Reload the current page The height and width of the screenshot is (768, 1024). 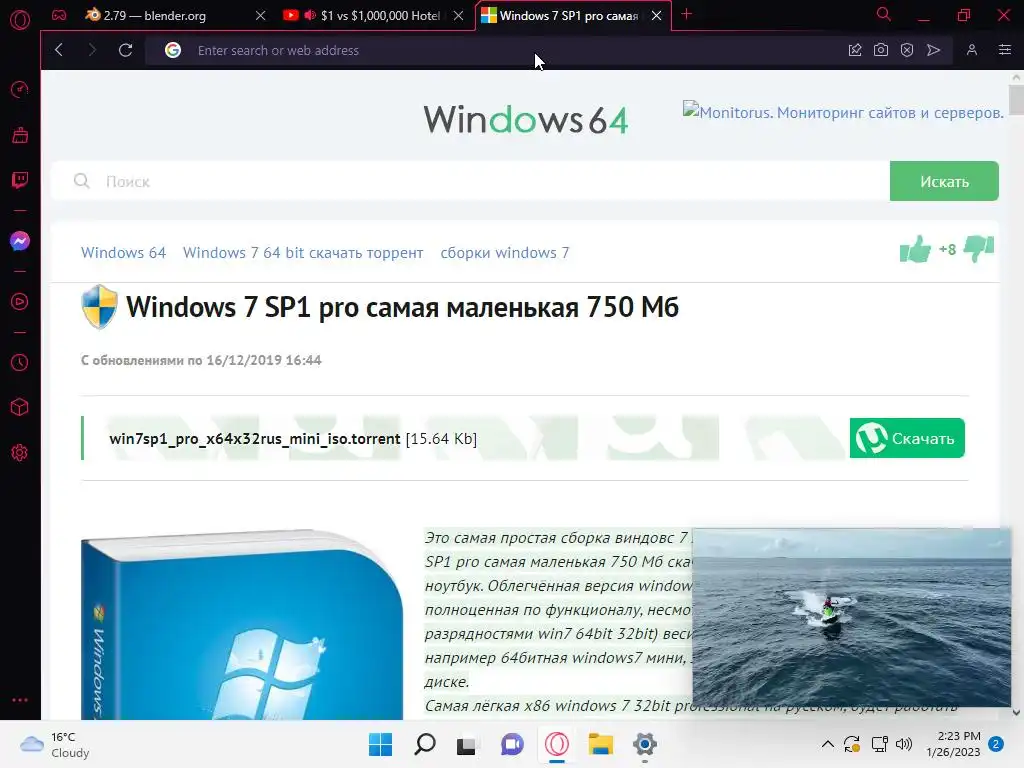click(x=125, y=50)
